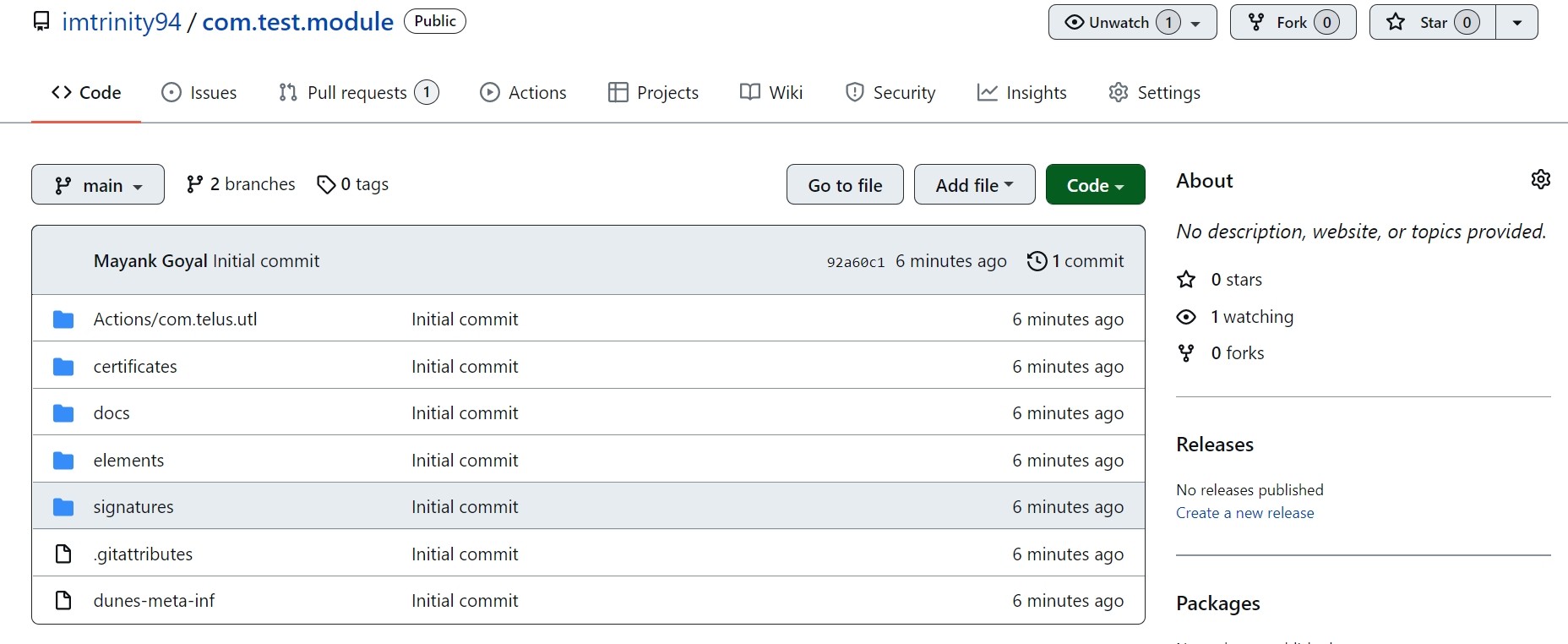Viewport: 1568px width, 644px height.
Task: Toggle Star on this repository
Action: coord(1432,23)
